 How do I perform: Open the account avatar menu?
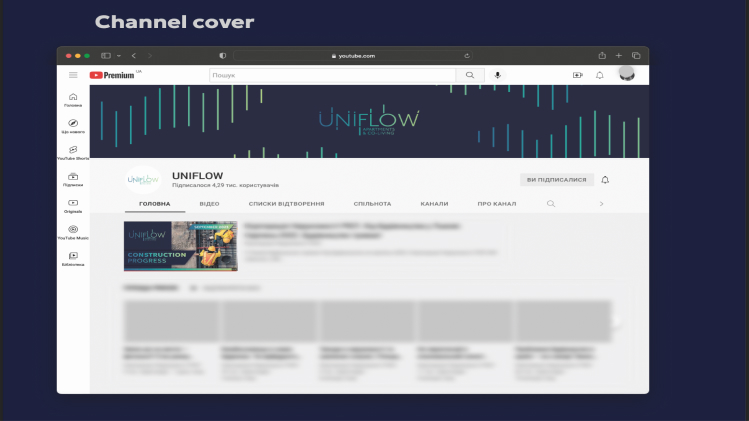click(x=627, y=74)
